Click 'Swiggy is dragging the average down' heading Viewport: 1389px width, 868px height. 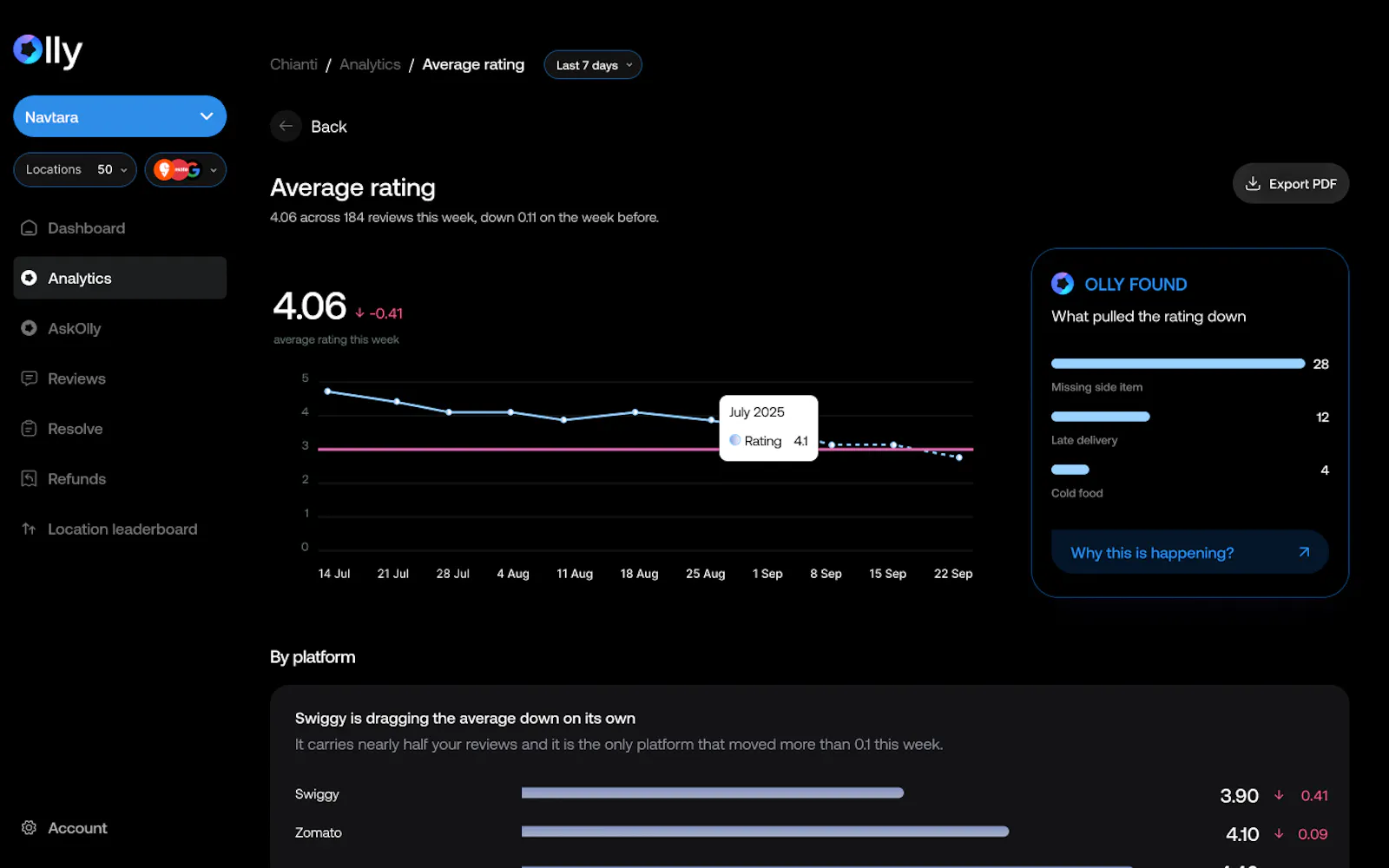pos(465,719)
